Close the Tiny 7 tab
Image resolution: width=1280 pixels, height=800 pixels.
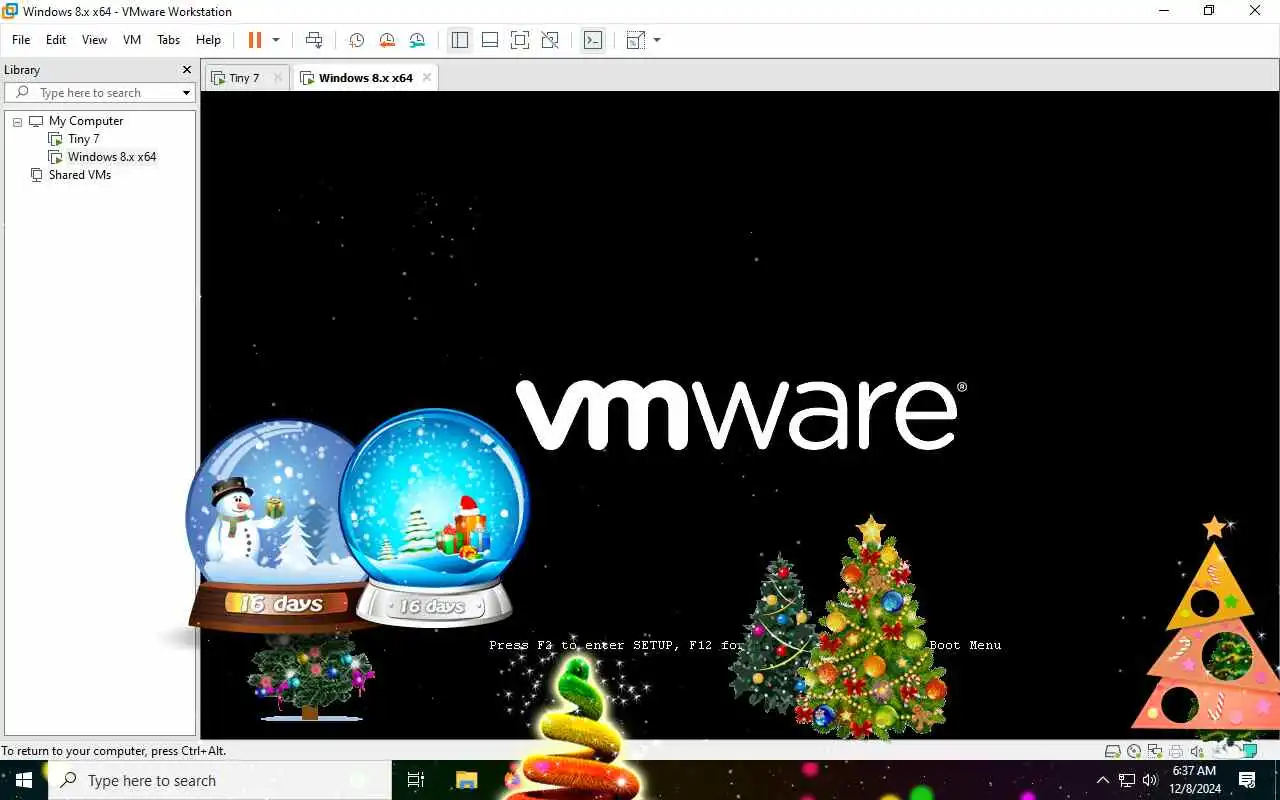pos(278,78)
